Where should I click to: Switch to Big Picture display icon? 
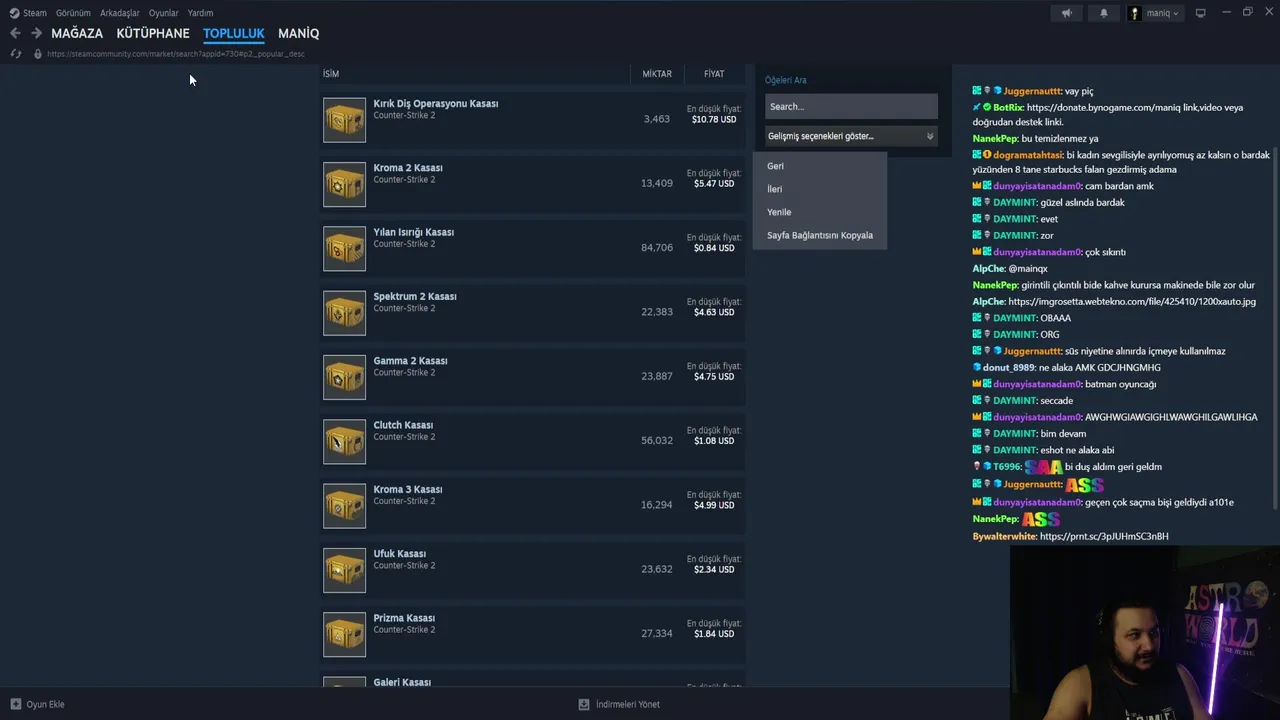[x=1201, y=13]
